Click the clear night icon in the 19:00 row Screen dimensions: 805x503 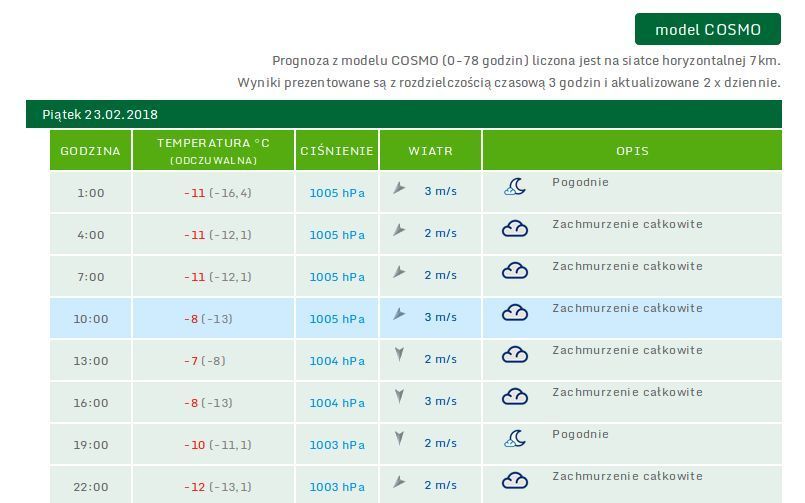click(x=515, y=439)
